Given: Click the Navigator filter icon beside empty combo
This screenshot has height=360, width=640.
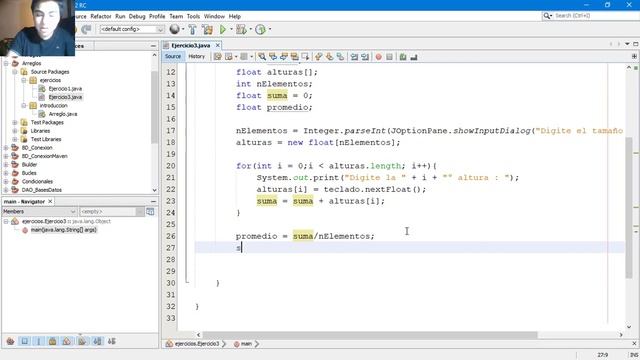Looking at the screenshot, I should click(150, 211).
